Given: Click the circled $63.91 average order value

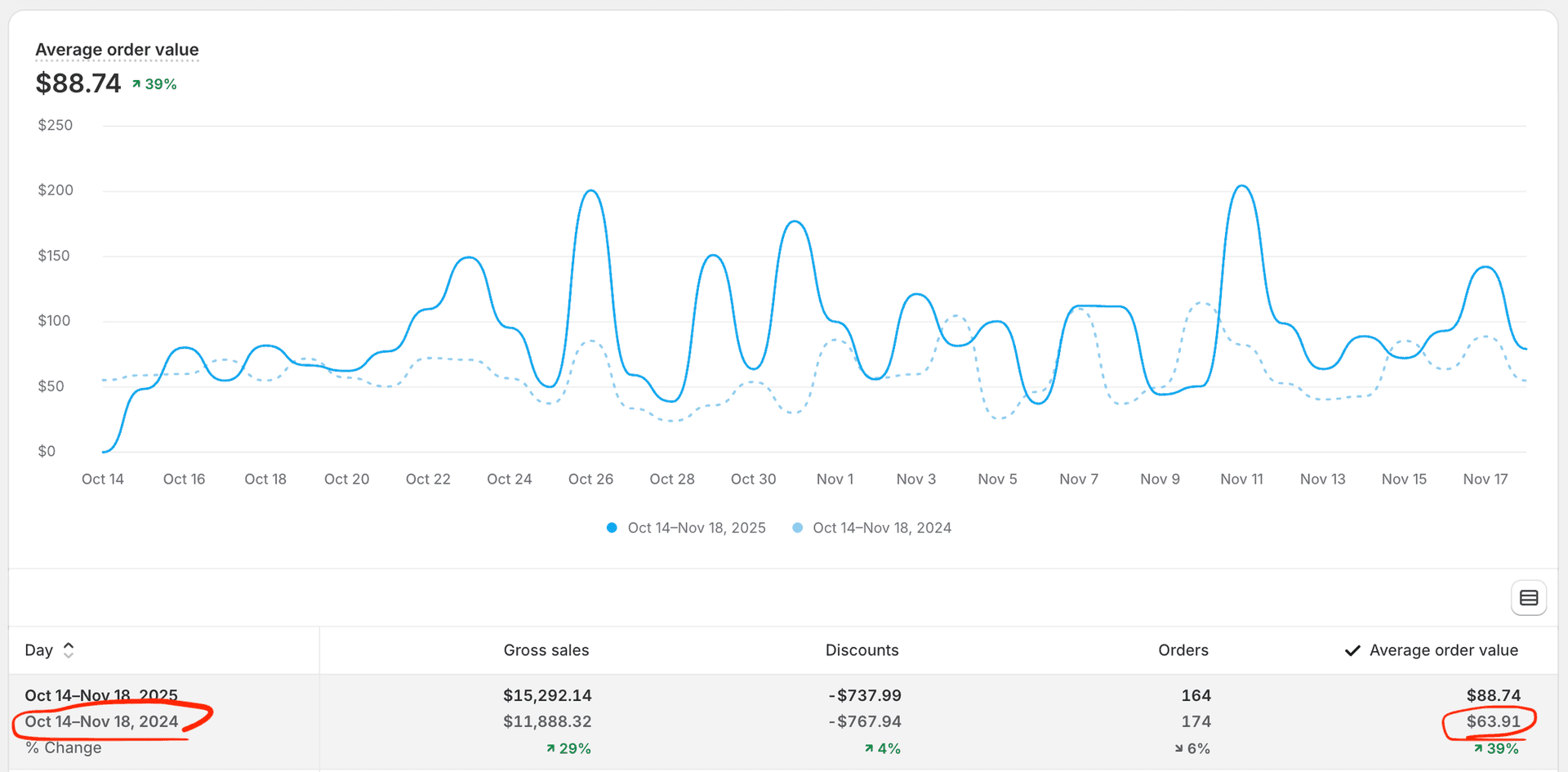Looking at the screenshot, I should pyautogui.click(x=1494, y=721).
